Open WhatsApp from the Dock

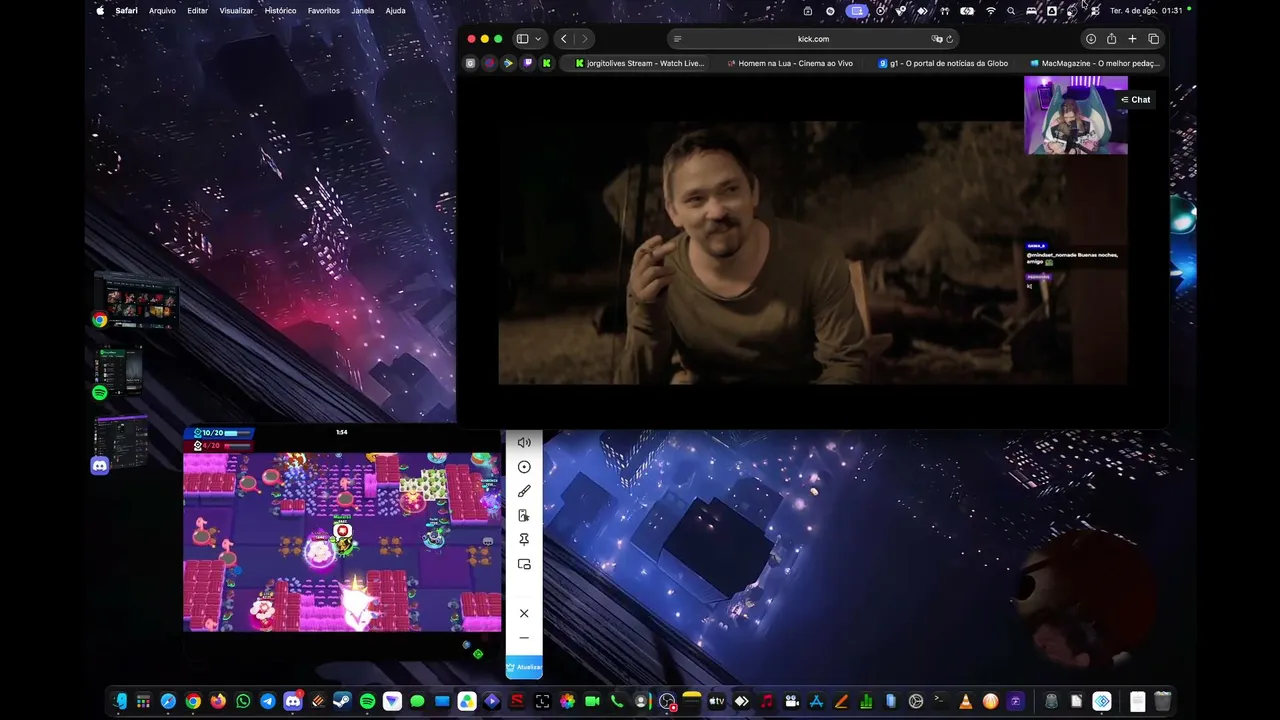coord(243,702)
